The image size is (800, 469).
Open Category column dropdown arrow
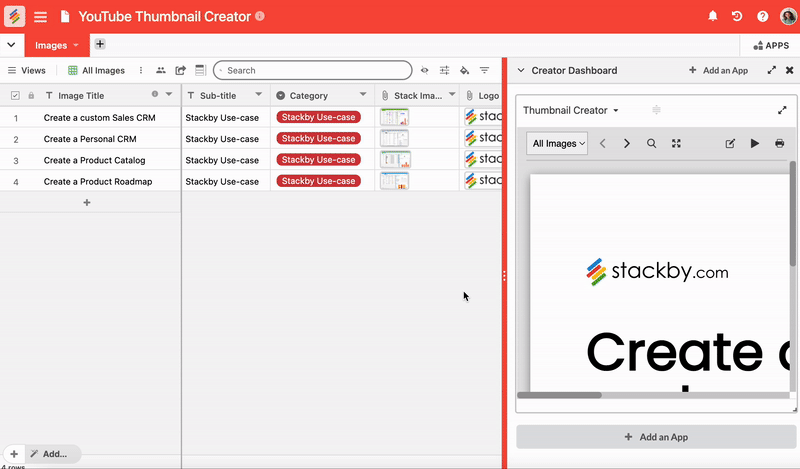(363, 94)
